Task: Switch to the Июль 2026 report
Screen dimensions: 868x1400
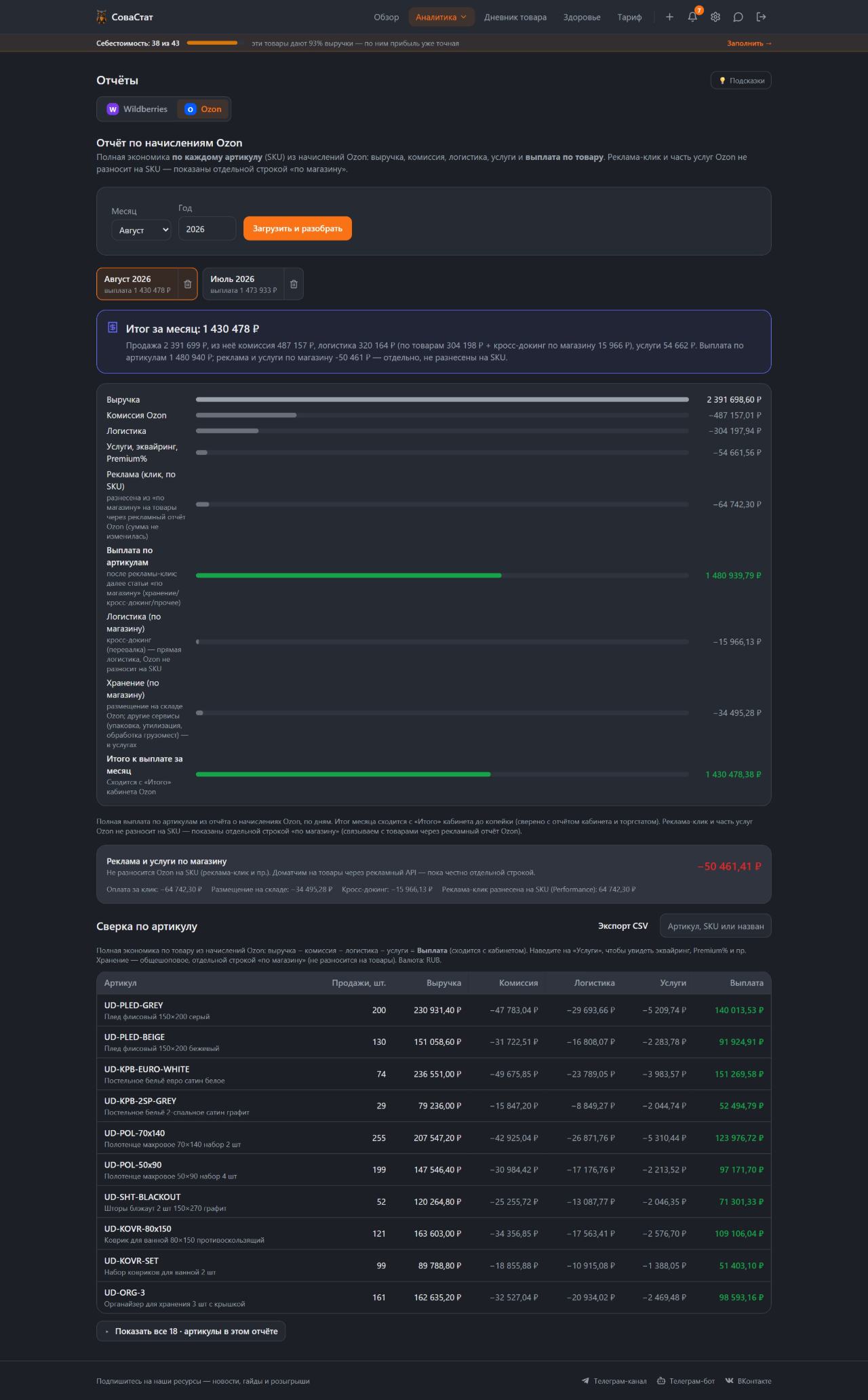Action: (243, 284)
